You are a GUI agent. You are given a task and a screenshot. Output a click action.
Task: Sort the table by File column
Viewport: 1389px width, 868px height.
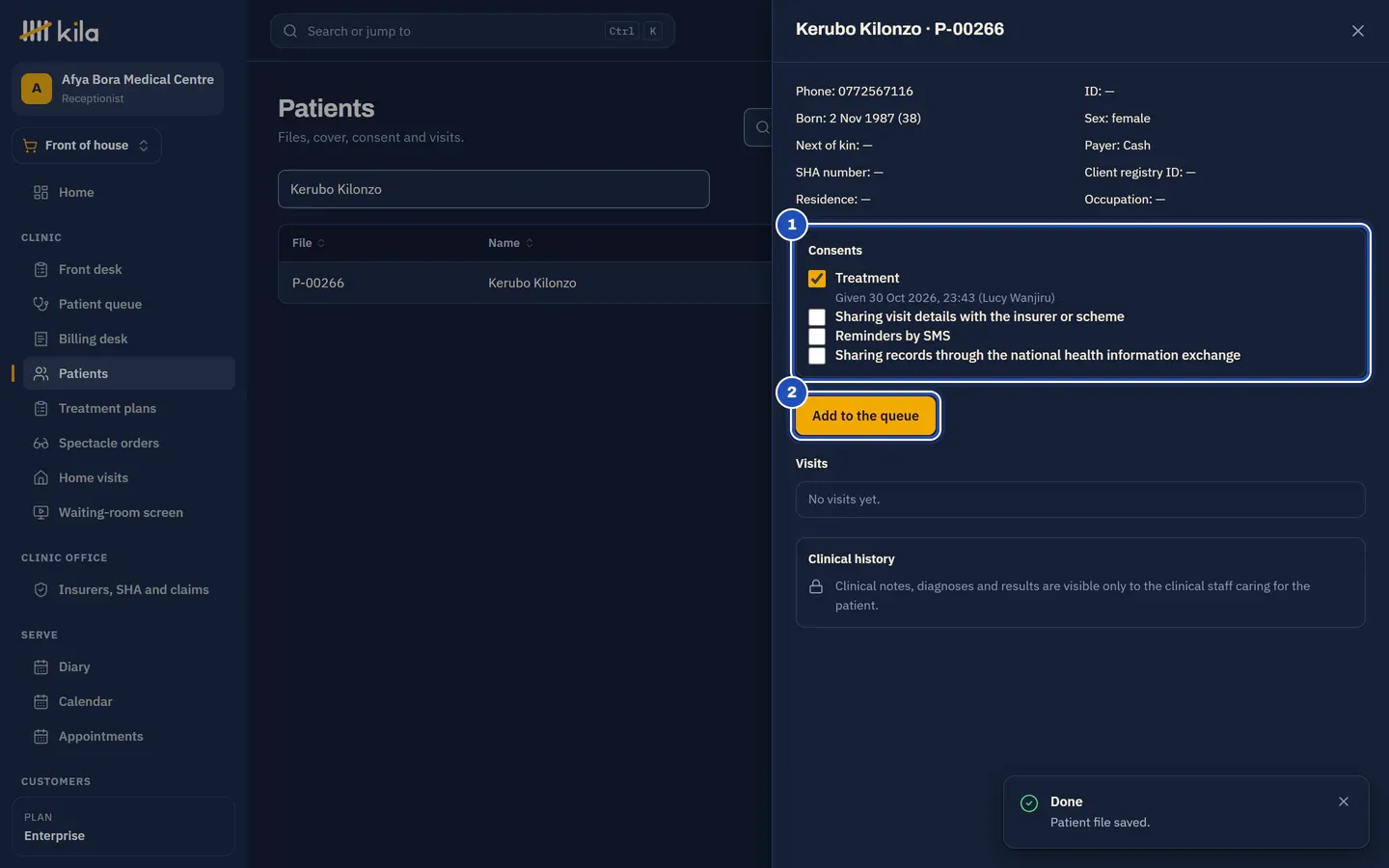[309, 243]
